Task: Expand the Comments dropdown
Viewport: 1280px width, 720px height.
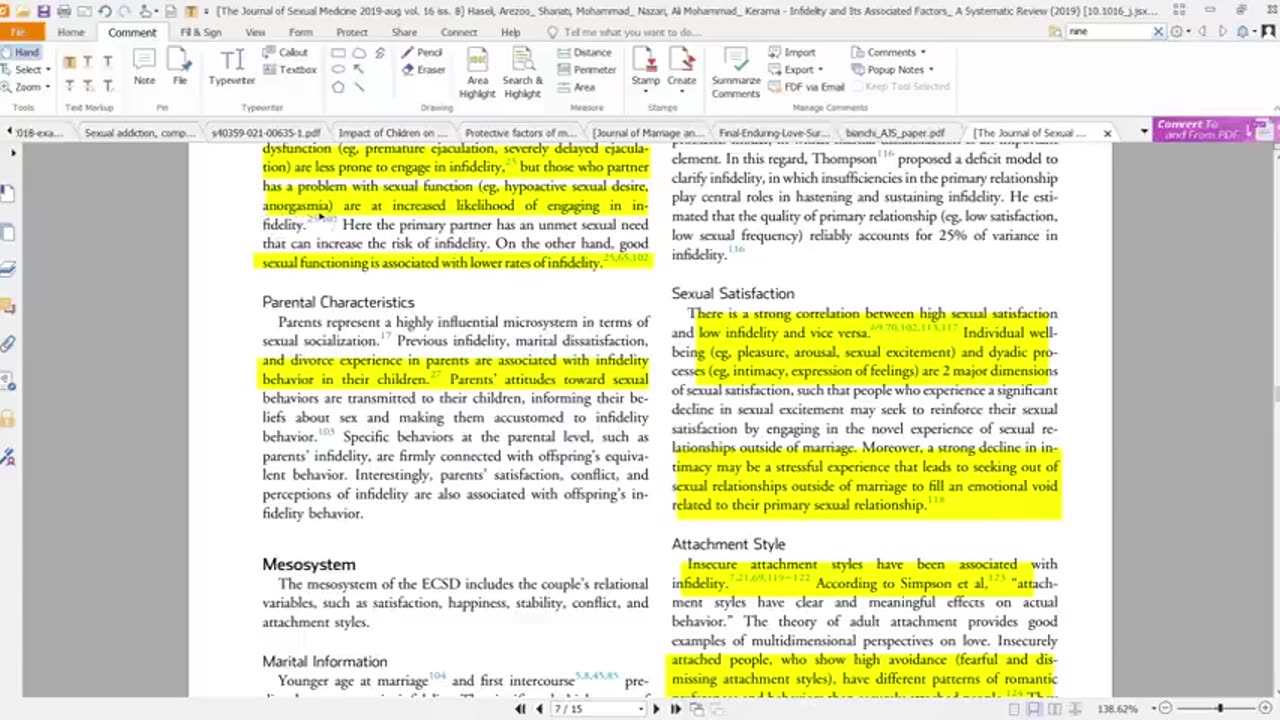Action: pyautogui.click(x=922, y=52)
